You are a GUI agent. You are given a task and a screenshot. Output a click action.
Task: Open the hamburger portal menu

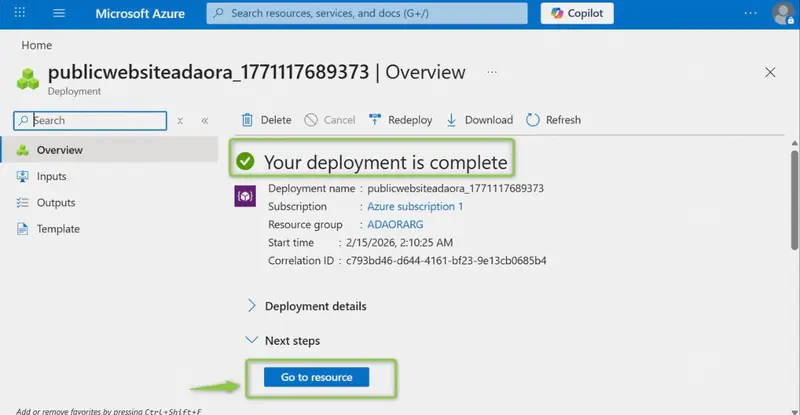[59, 13]
